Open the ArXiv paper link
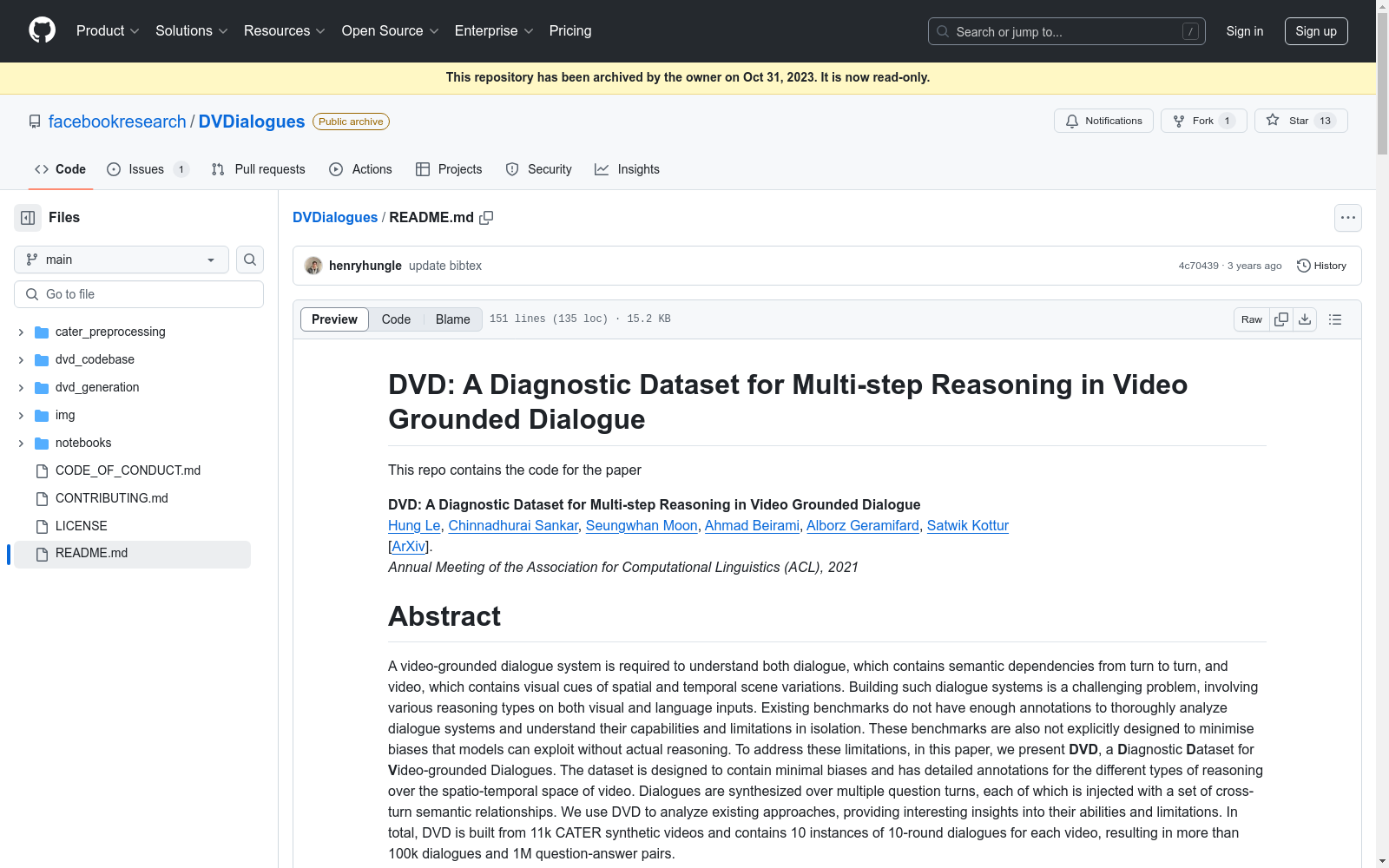Screen dimensions: 1389x868 pyautogui.click(x=409, y=547)
